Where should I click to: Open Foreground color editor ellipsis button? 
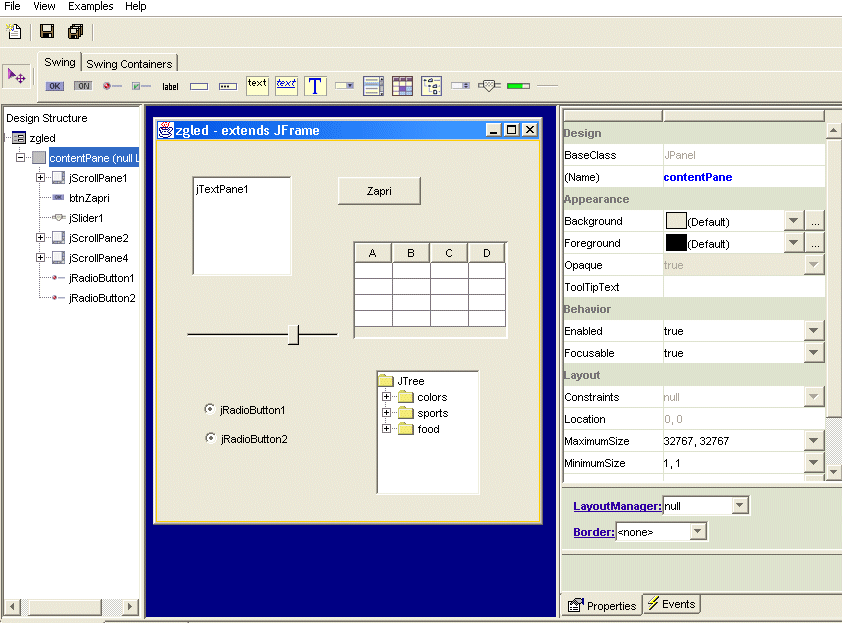tap(815, 243)
